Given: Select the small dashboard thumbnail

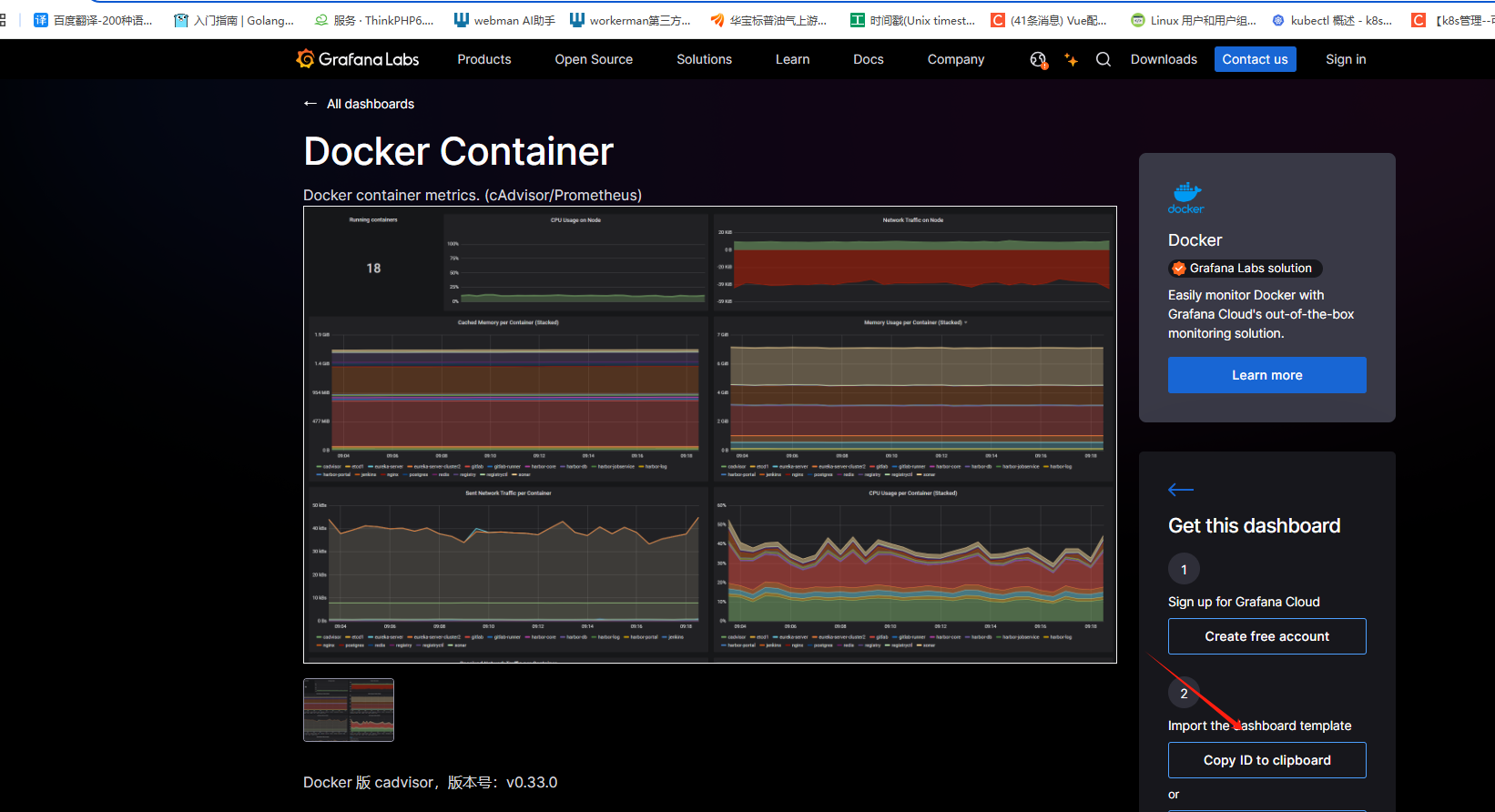Looking at the screenshot, I should coord(349,710).
